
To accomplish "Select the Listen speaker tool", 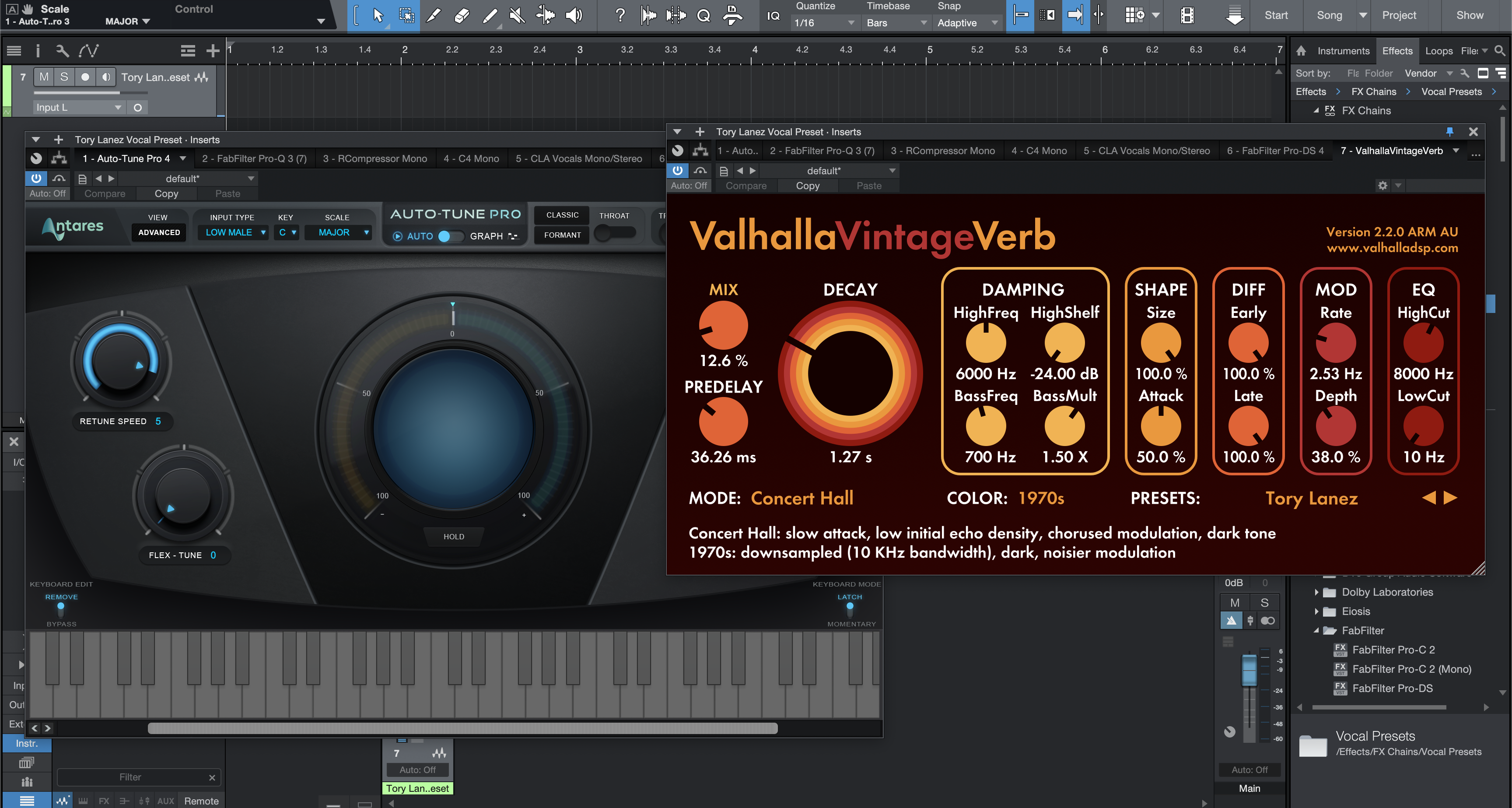I will click(x=574, y=15).
